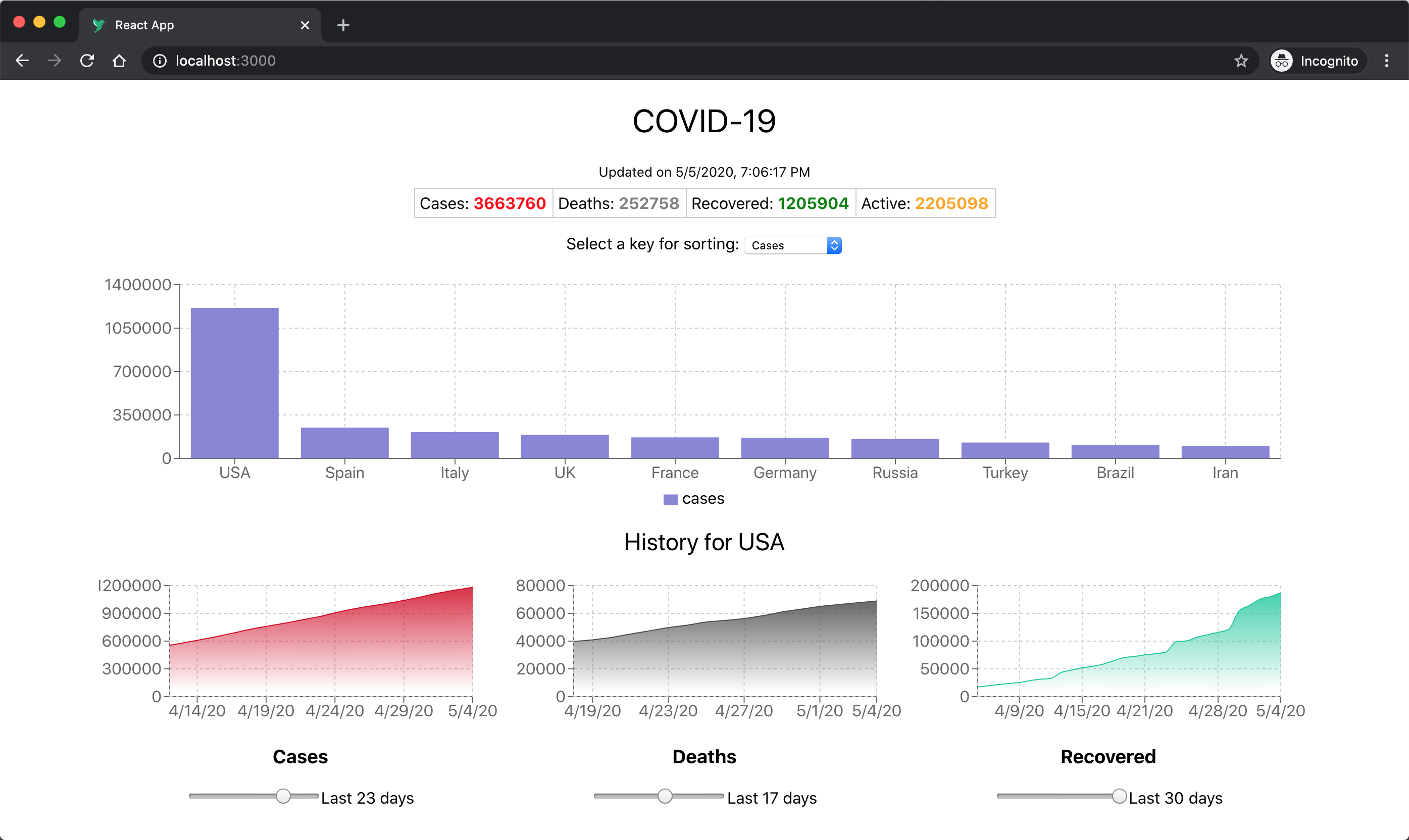Click the Spain bar in chart
This screenshot has height=840, width=1409.
344,443
